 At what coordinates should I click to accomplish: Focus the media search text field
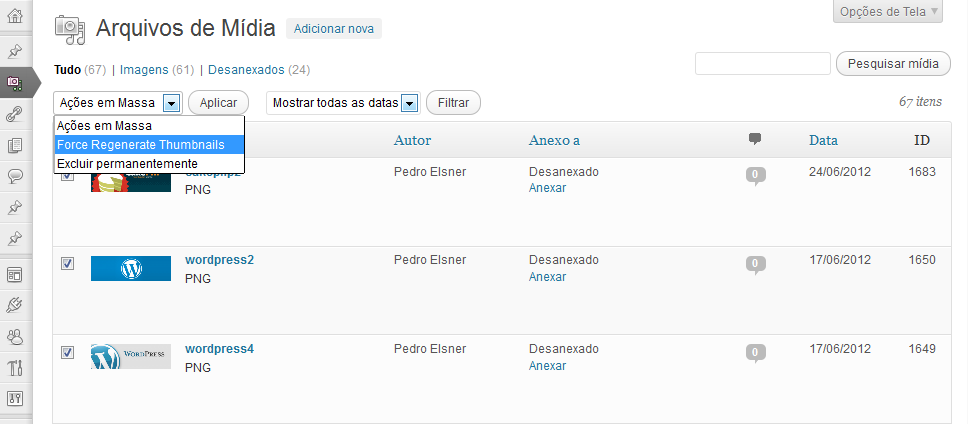(762, 64)
